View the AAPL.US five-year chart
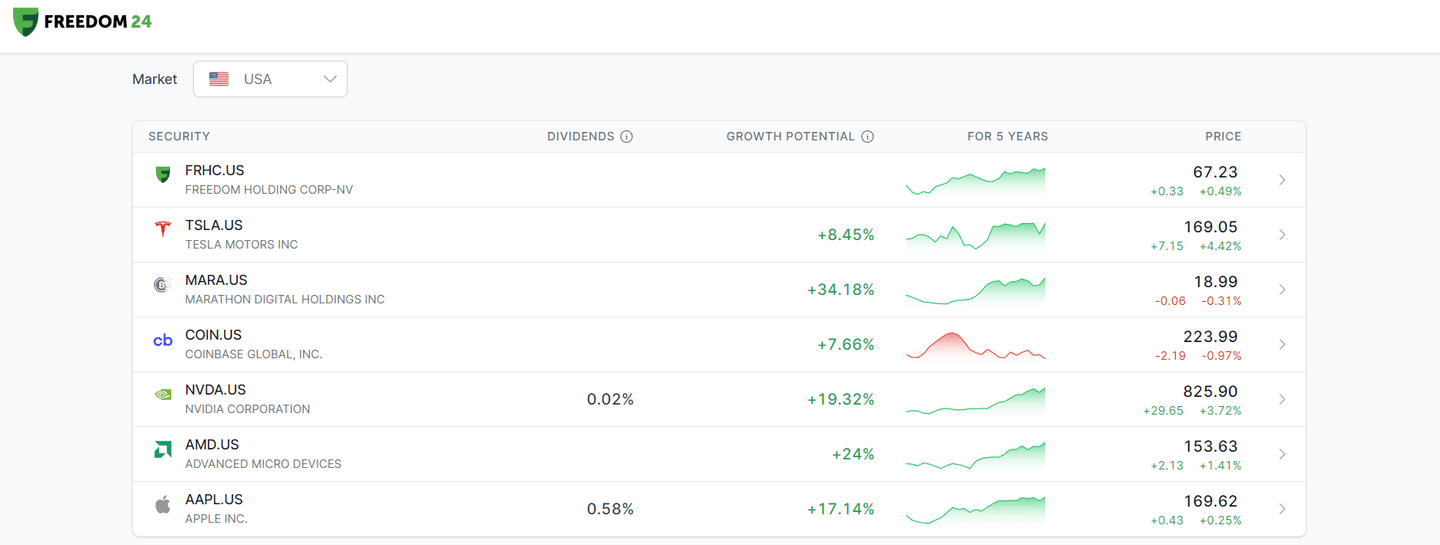The image size is (1440, 545). click(975, 510)
